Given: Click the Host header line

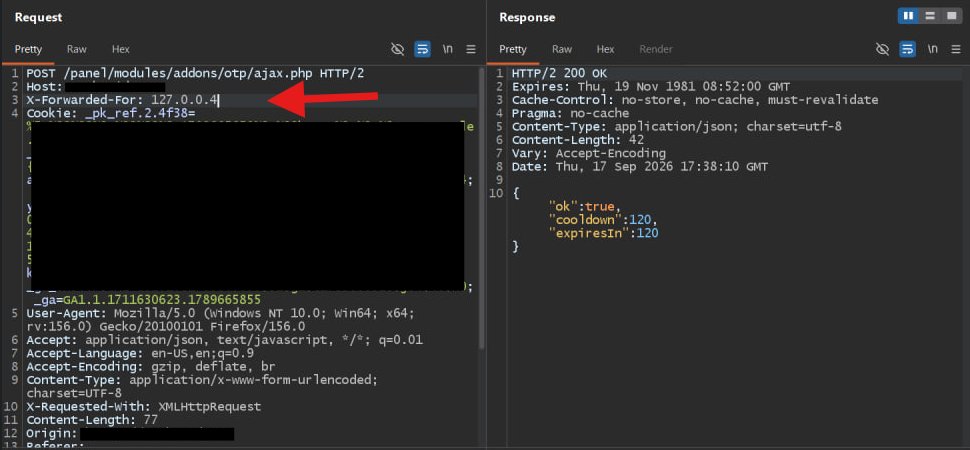Looking at the screenshot, I should [96, 87].
